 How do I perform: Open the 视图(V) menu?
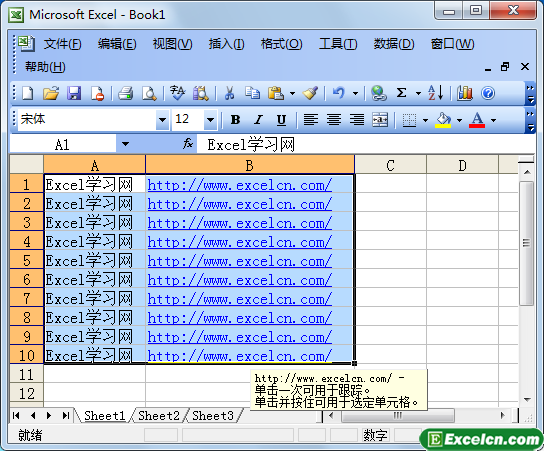(x=172, y=44)
